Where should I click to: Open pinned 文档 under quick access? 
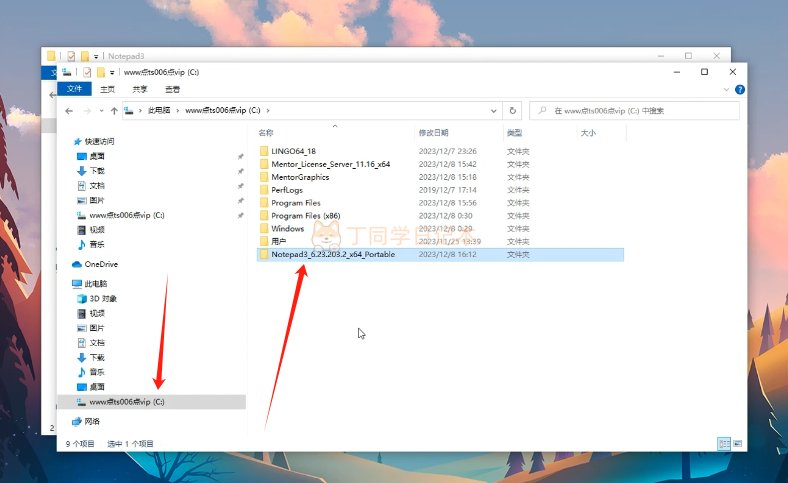(97, 185)
